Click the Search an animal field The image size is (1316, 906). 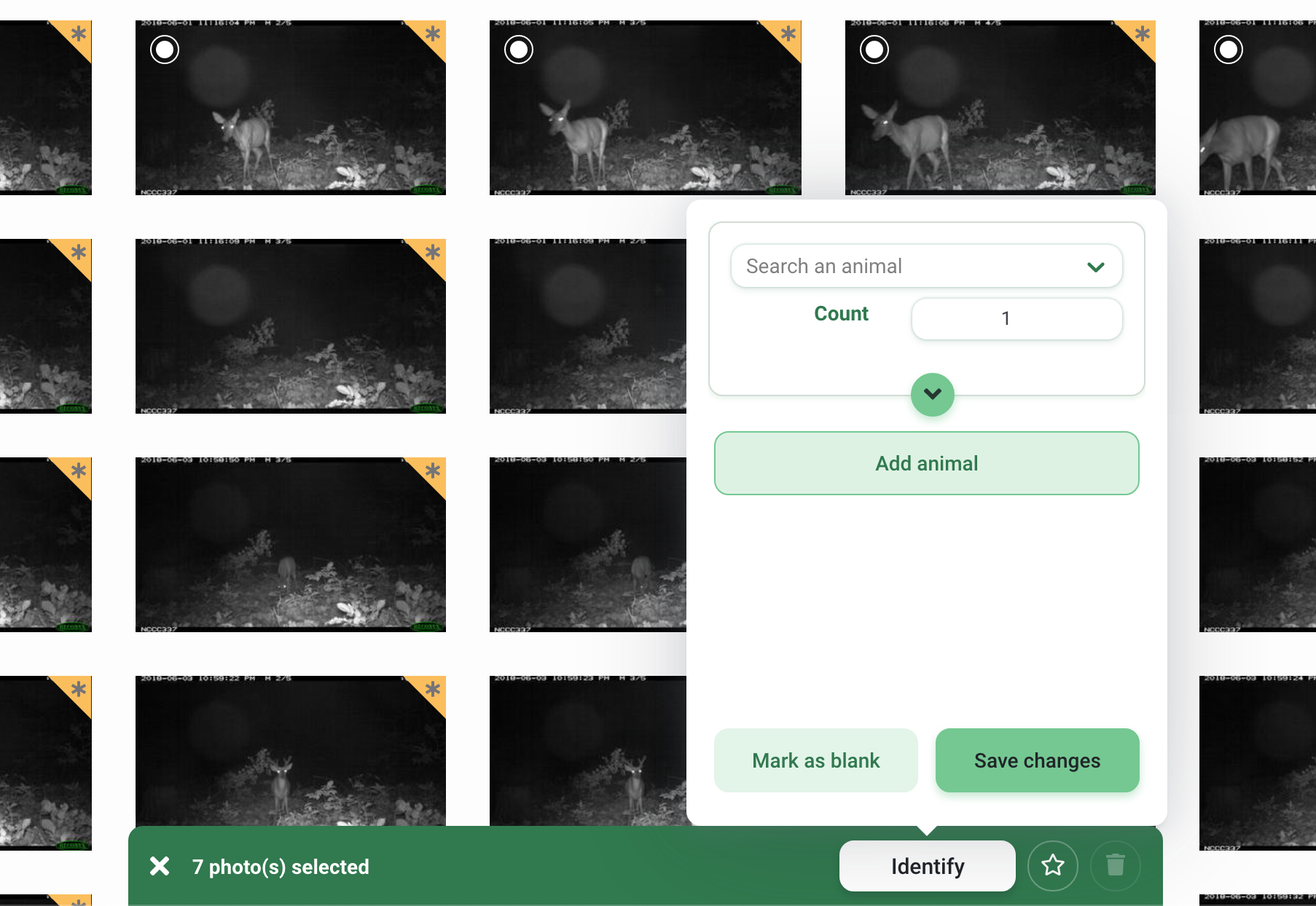(926, 266)
